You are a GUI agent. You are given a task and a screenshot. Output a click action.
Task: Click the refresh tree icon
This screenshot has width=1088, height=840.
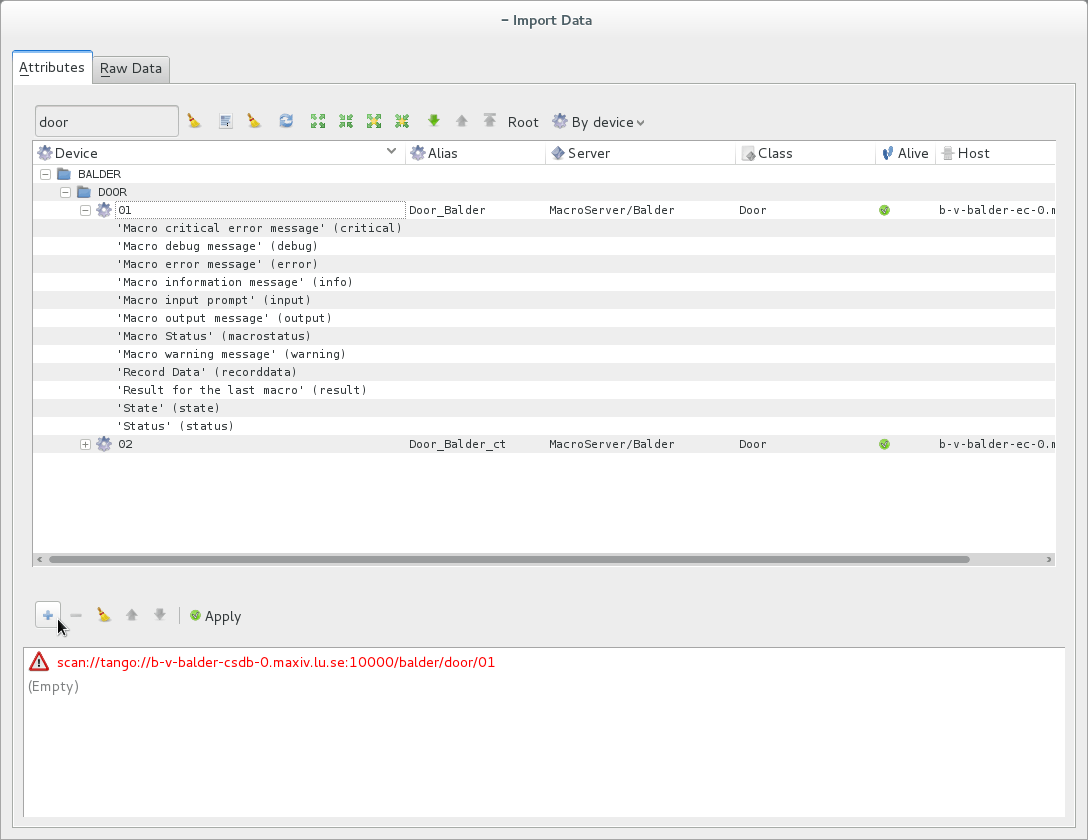286,120
